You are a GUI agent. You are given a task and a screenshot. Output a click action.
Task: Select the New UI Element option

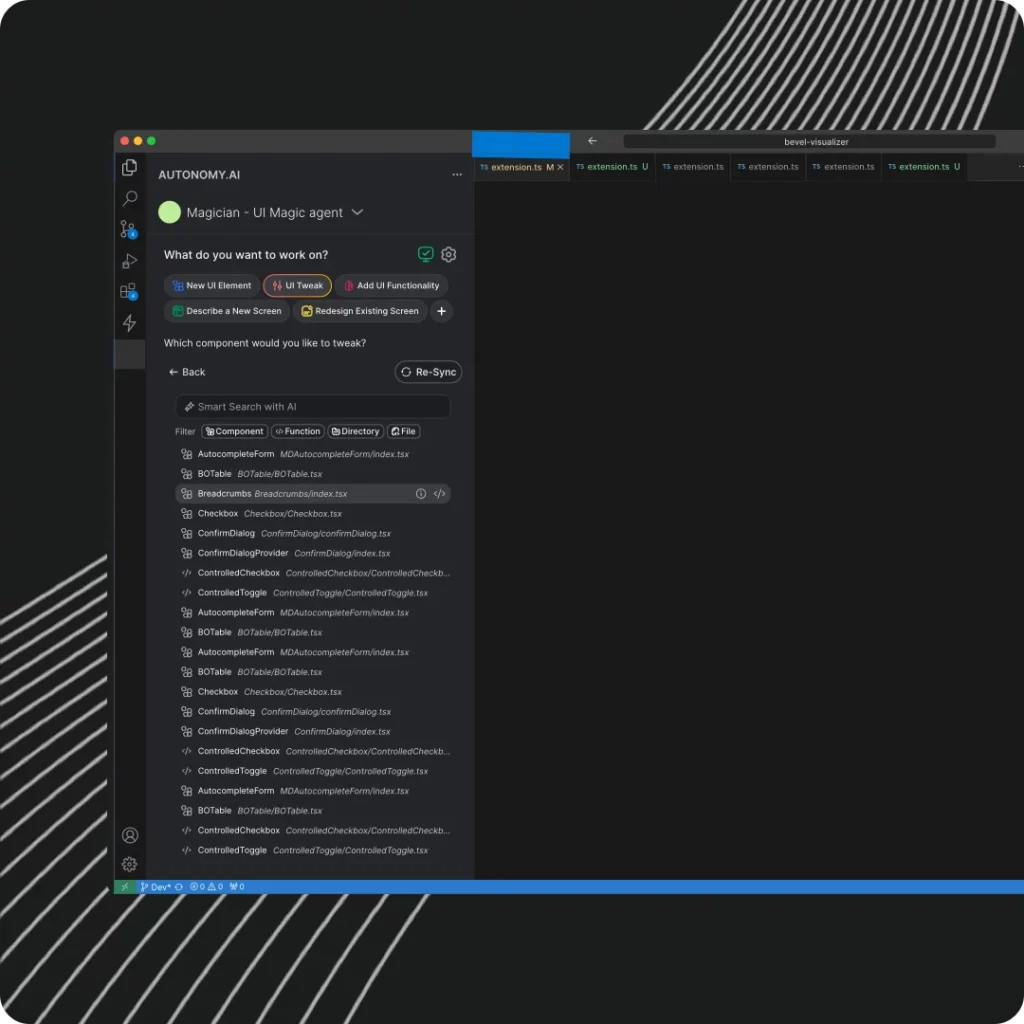pos(212,286)
